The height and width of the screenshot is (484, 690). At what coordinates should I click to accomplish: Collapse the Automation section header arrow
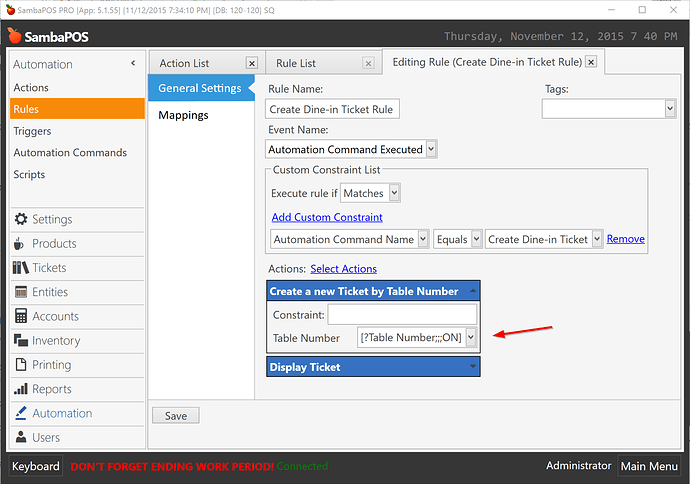click(133, 64)
